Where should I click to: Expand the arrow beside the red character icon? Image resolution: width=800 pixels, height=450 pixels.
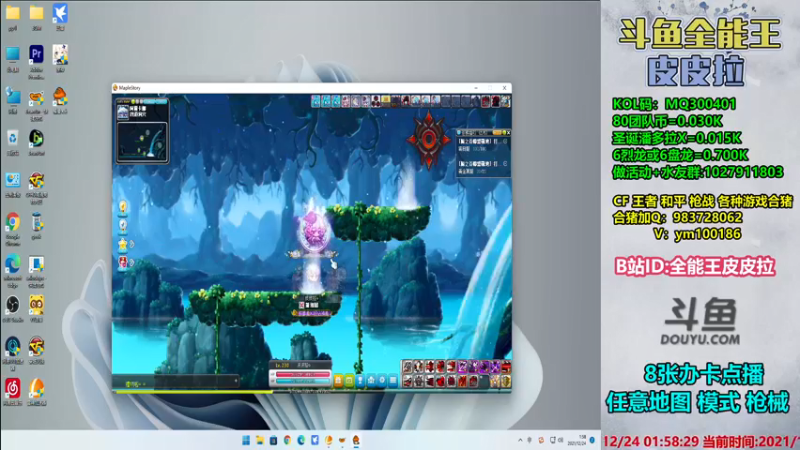coord(132,263)
